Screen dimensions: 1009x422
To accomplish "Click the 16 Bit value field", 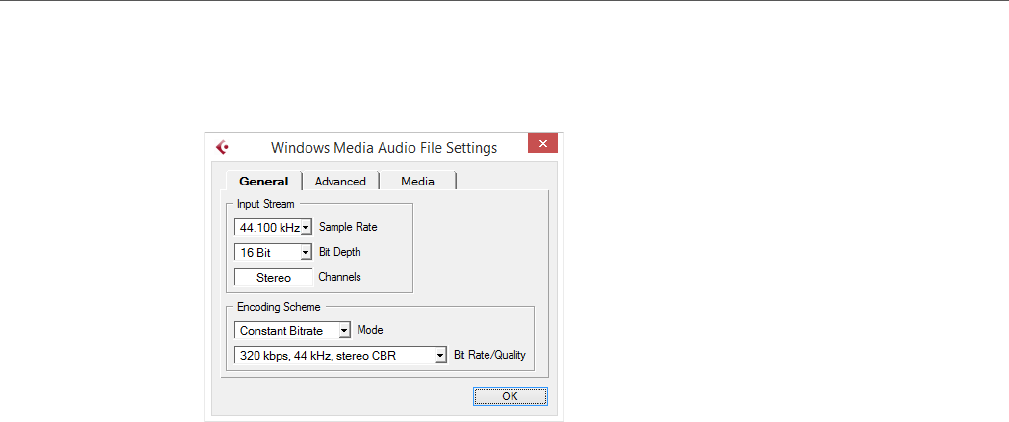I will [267, 253].
